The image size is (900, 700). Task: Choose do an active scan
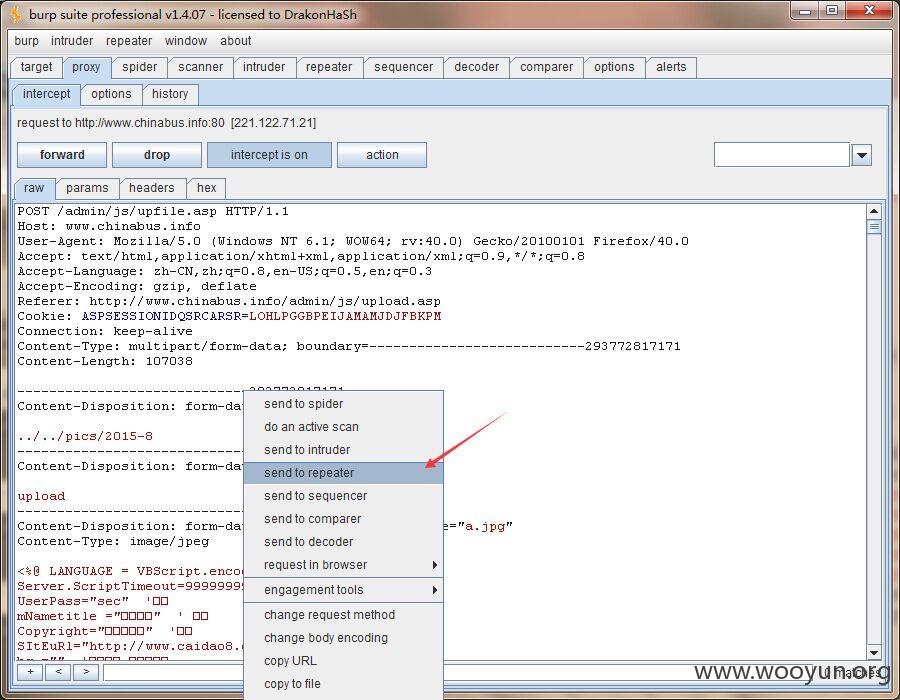344,427
